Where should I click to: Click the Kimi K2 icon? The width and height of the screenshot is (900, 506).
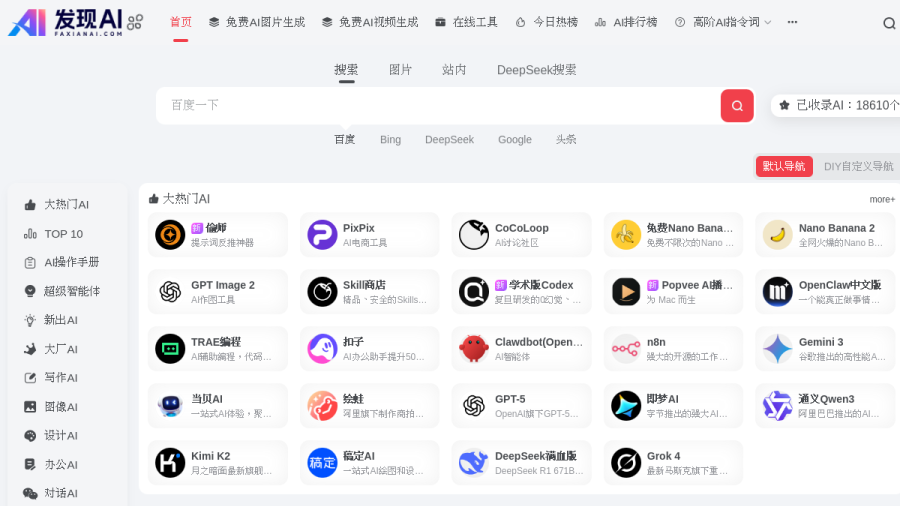click(x=170, y=462)
